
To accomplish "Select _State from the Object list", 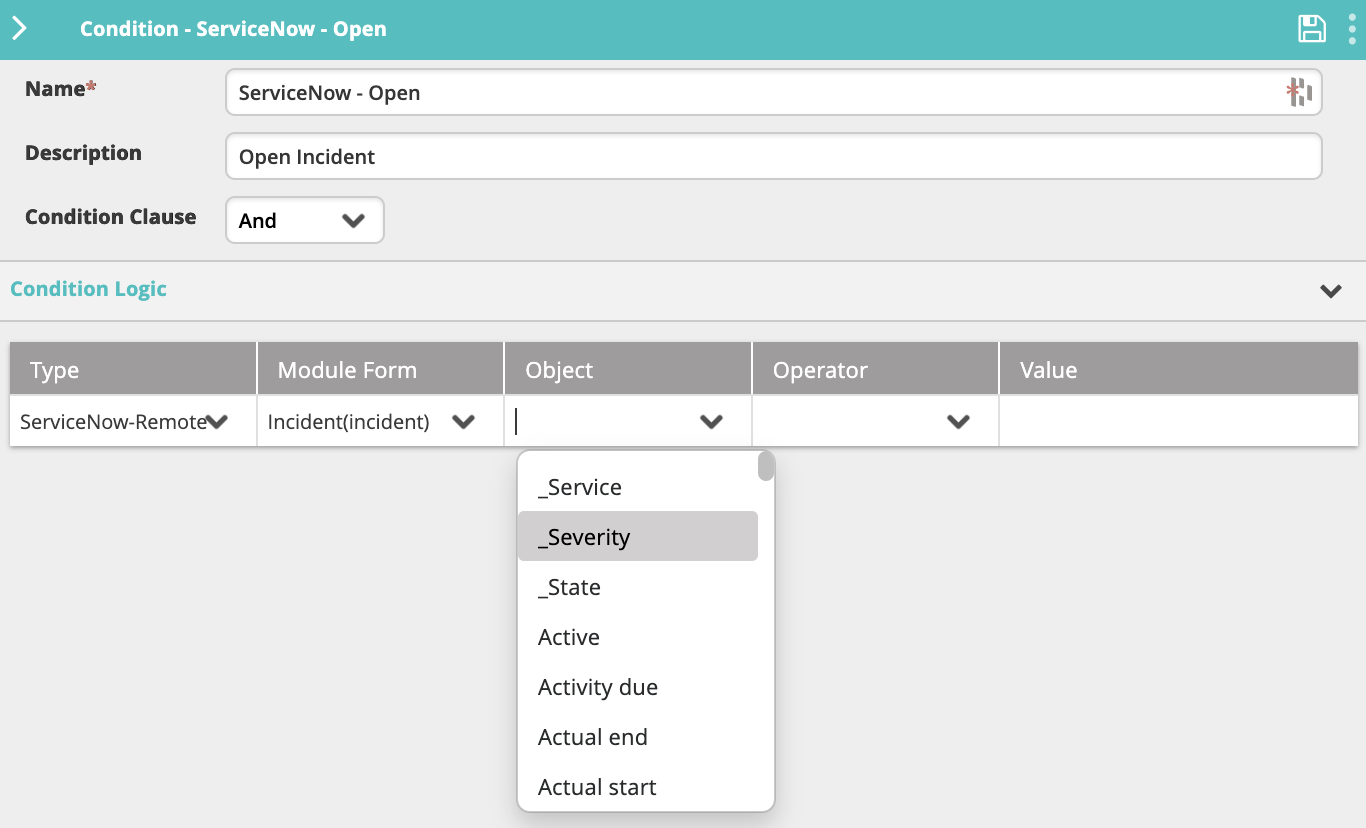I will pos(638,587).
